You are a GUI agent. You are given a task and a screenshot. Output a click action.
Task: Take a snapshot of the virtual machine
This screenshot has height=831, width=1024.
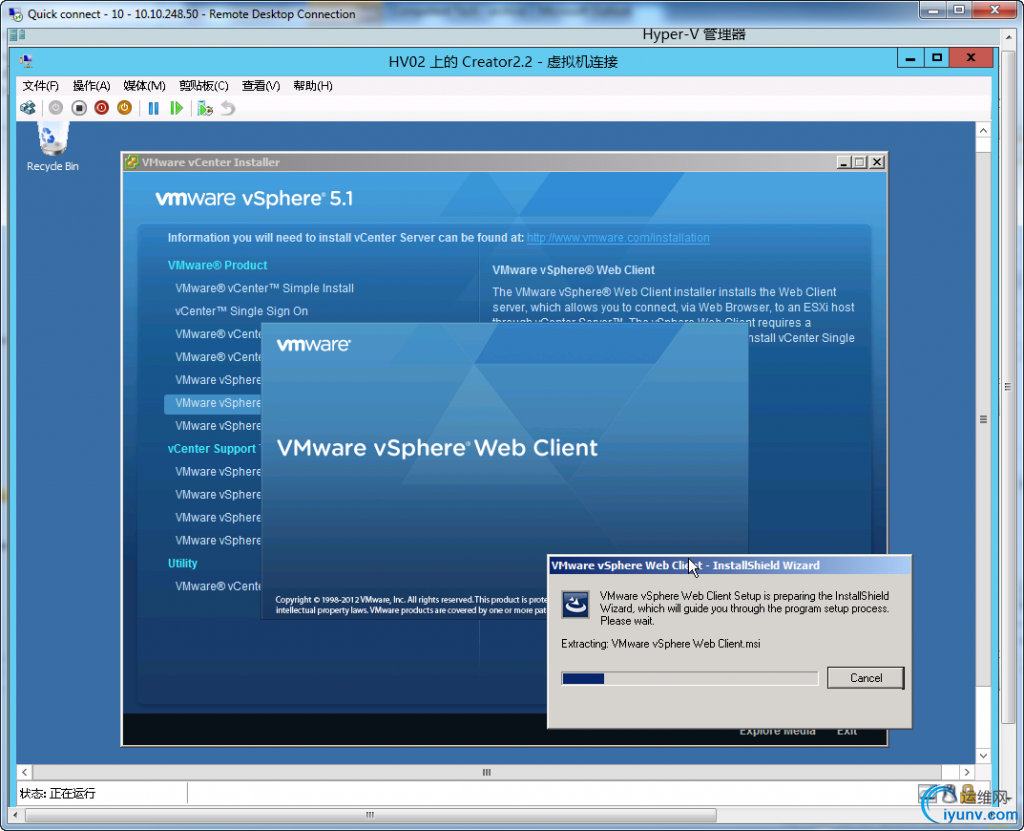tap(205, 108)
